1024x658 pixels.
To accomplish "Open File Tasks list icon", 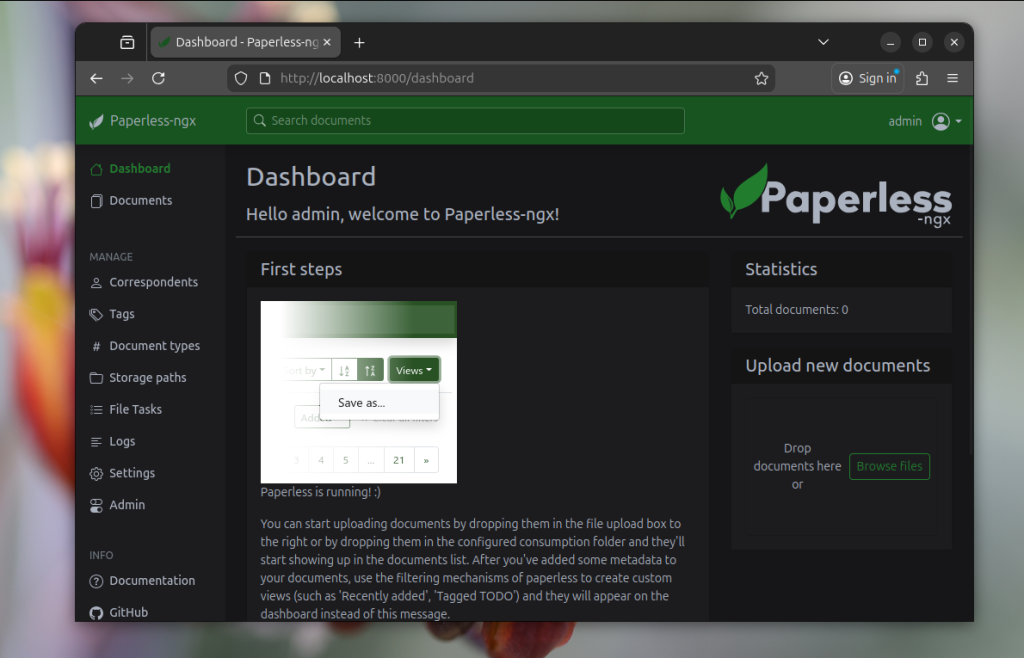I will [97, 410].
